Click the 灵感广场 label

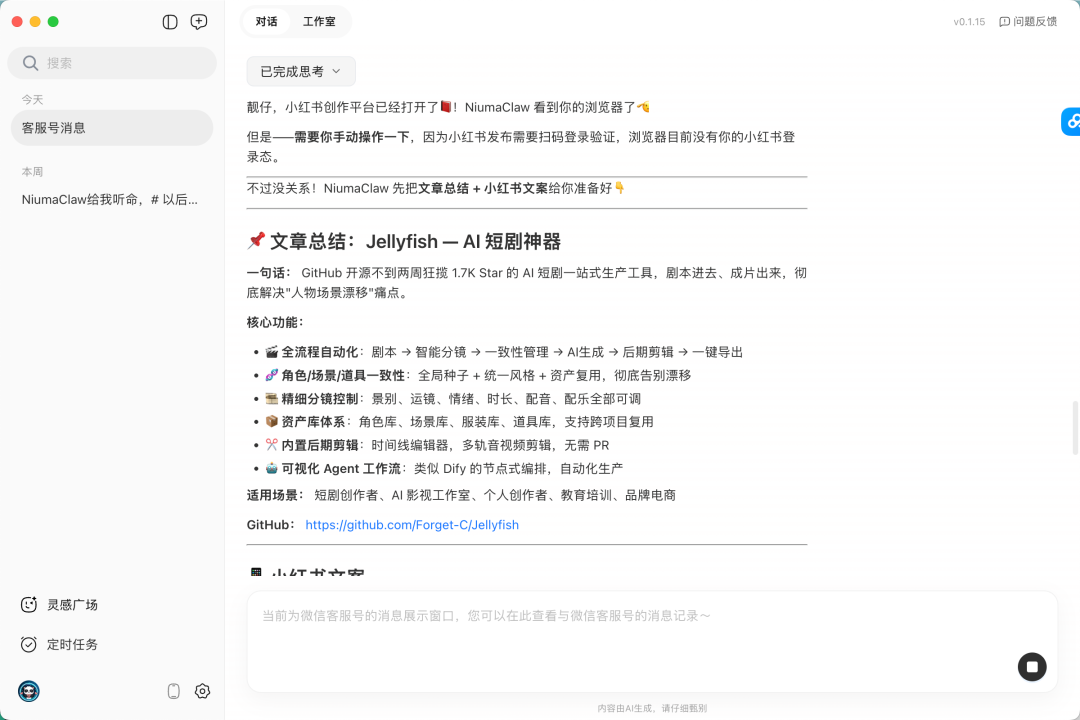pos(72,605)
